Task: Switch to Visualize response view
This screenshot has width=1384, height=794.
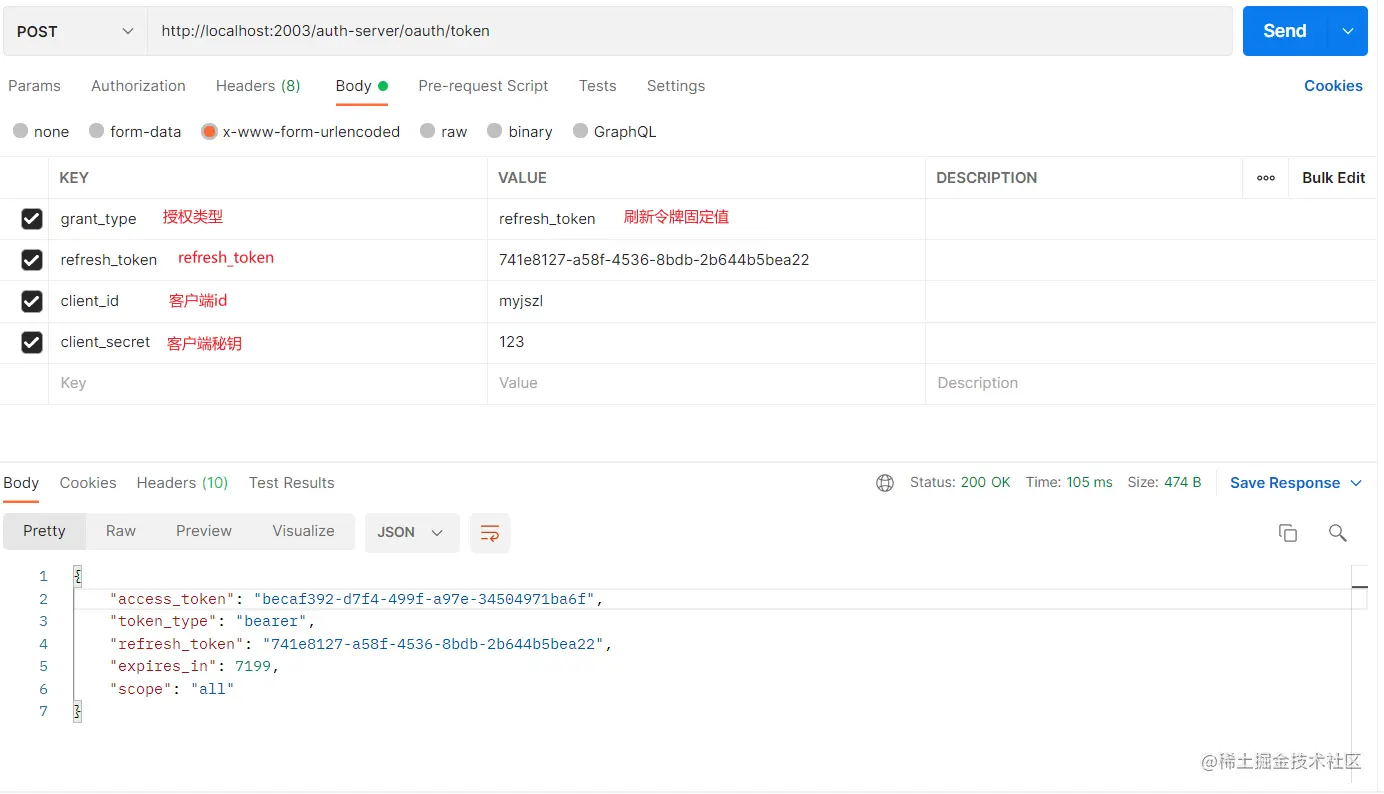Action: (303, 531)
